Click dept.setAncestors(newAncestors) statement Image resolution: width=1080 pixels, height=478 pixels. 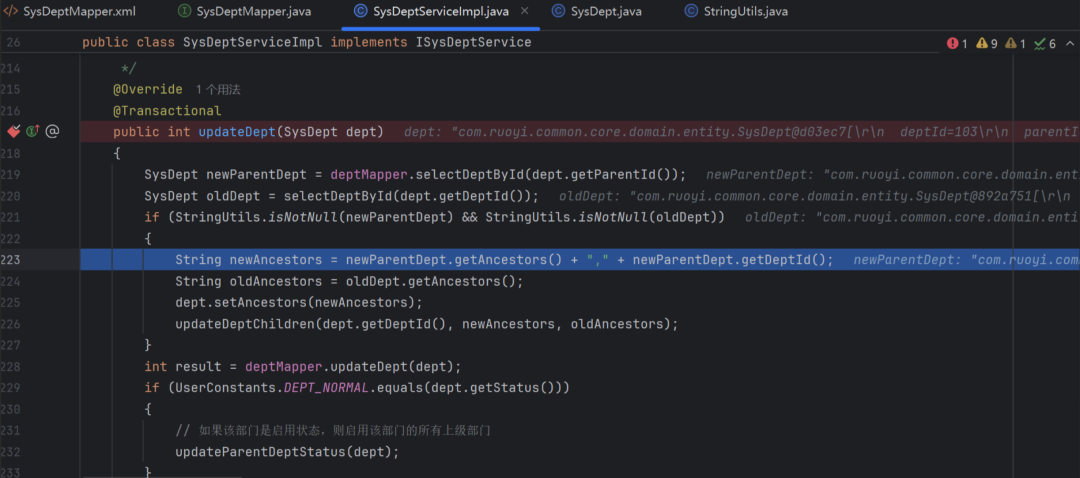pos(299,302)
